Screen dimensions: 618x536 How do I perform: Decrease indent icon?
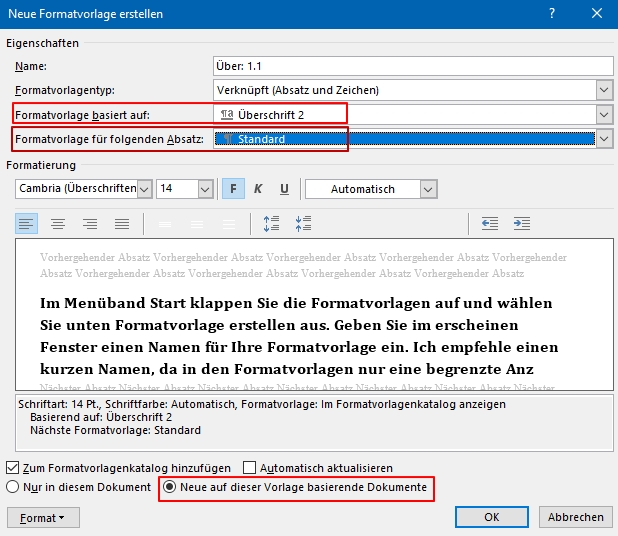click(x=490, y=224)
